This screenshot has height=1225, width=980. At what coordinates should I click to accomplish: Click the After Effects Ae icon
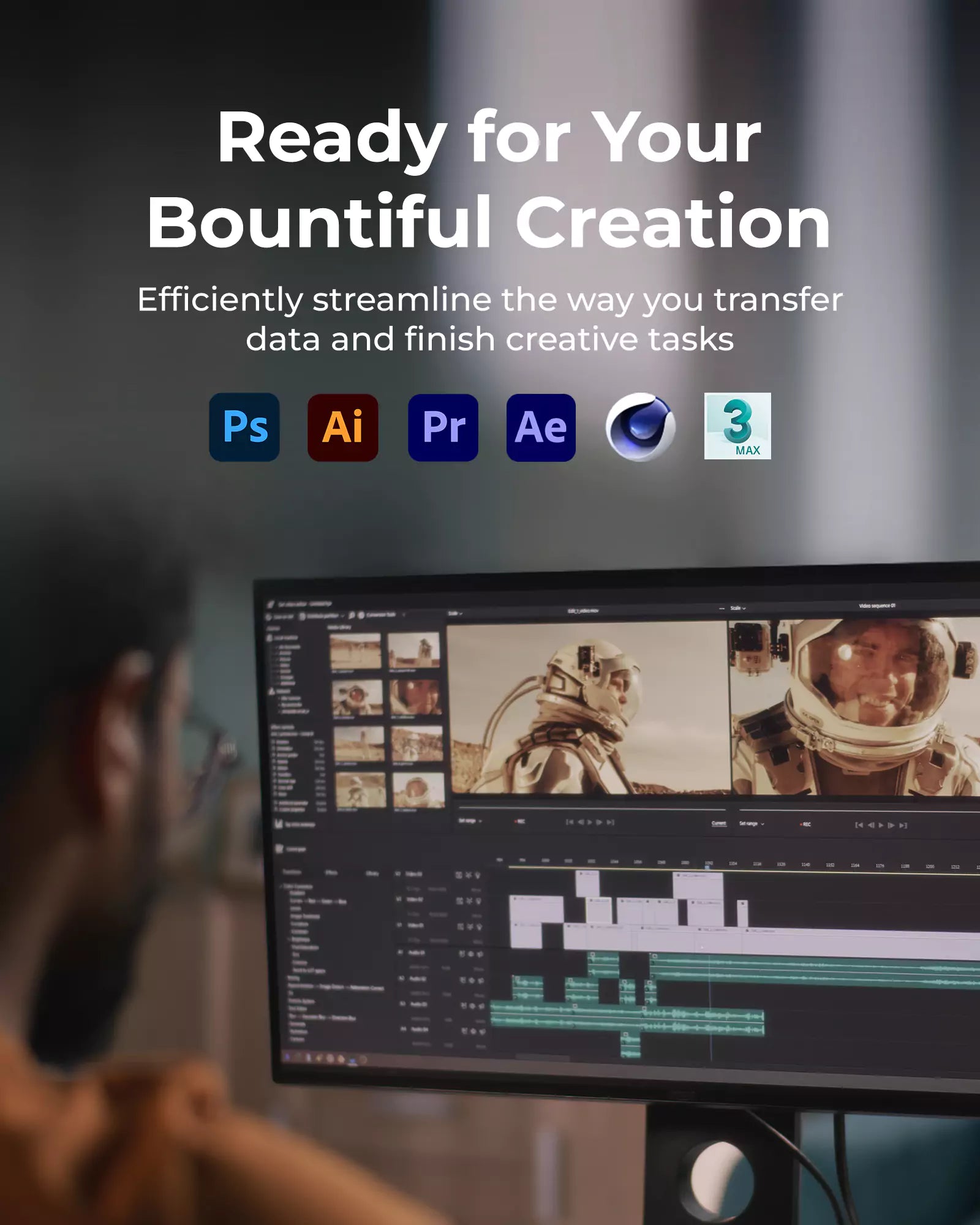[541, 427]
